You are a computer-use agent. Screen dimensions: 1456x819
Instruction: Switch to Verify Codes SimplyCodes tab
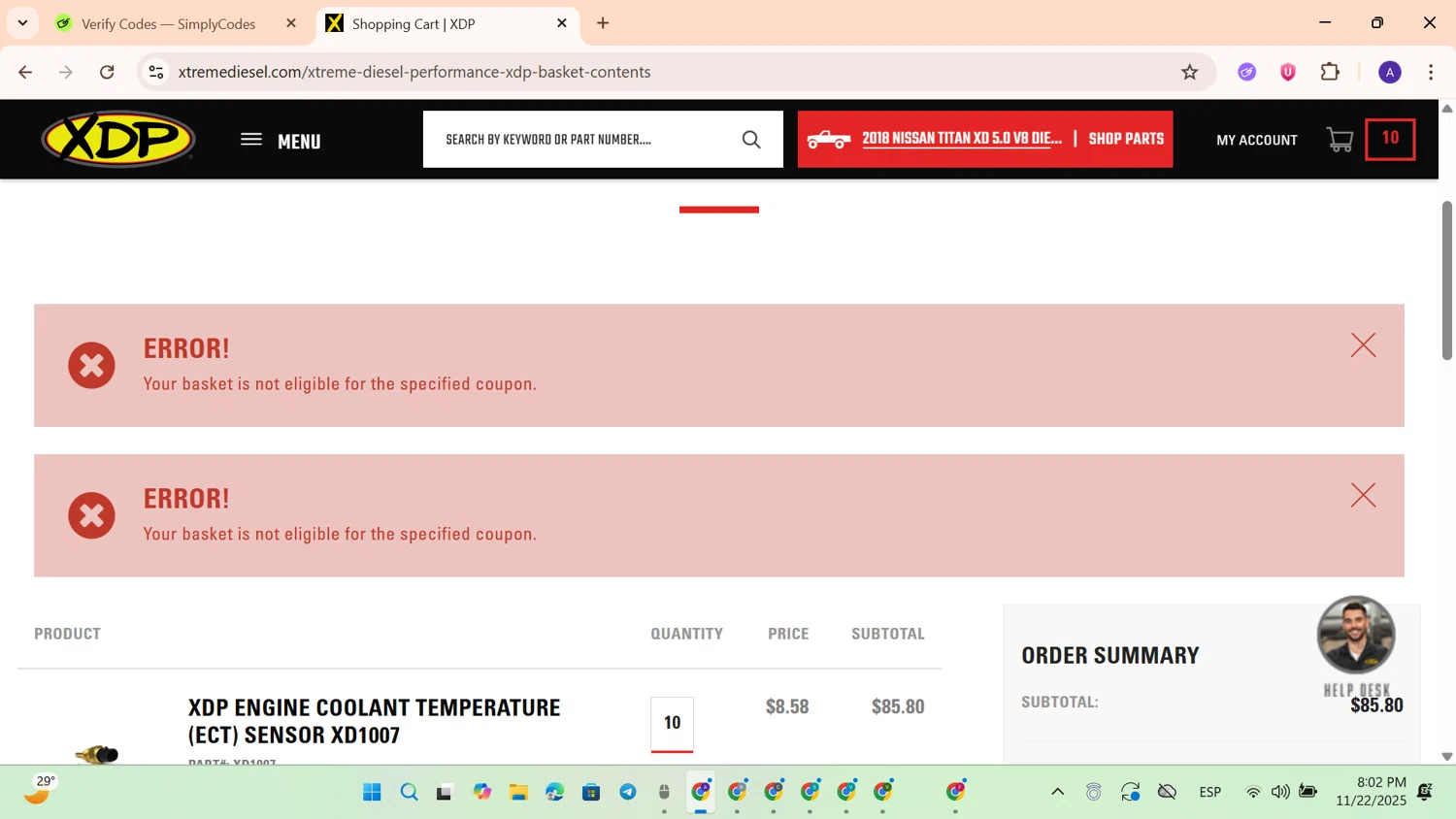(168, 23)
